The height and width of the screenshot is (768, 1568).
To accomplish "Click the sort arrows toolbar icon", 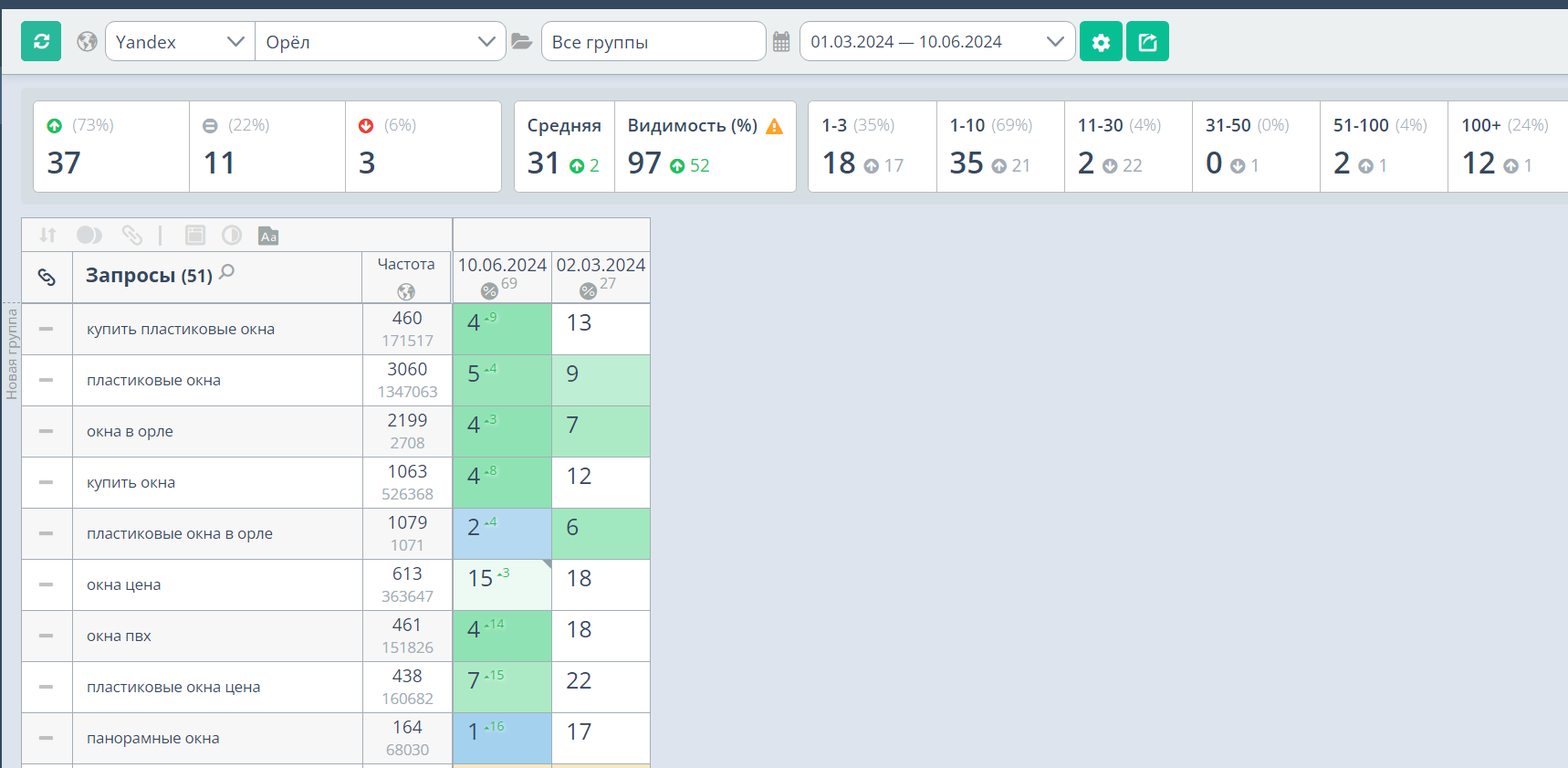I will (x=47, y=235).
